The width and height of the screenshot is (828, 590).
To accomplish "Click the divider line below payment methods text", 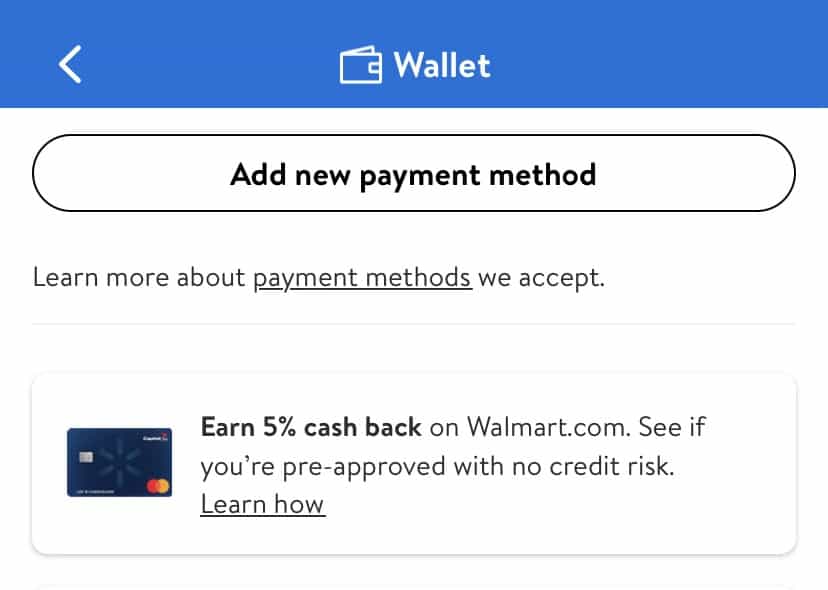I will click(414, 324).
